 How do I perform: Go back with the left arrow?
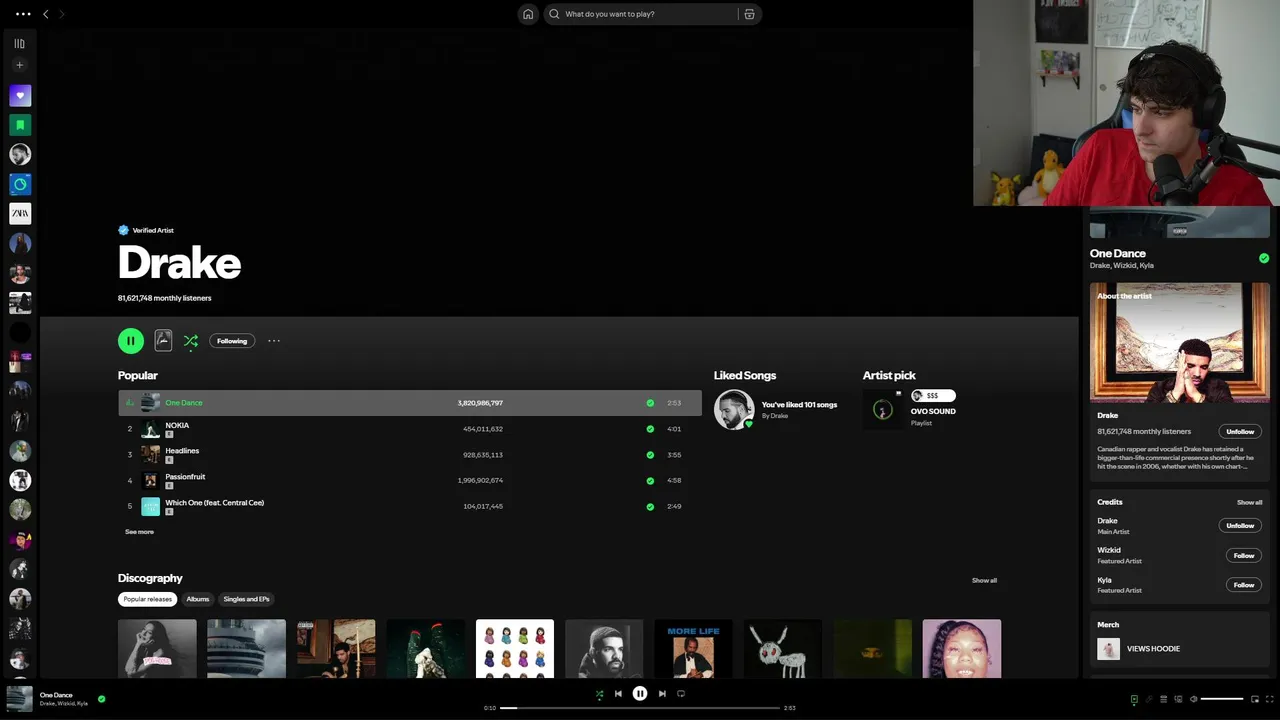45,14
